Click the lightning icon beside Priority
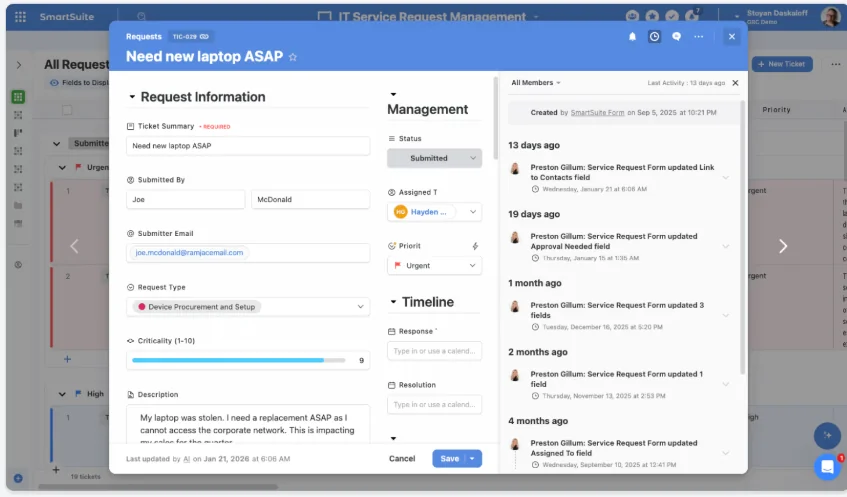847x497 pixels. tap(475, 246)
